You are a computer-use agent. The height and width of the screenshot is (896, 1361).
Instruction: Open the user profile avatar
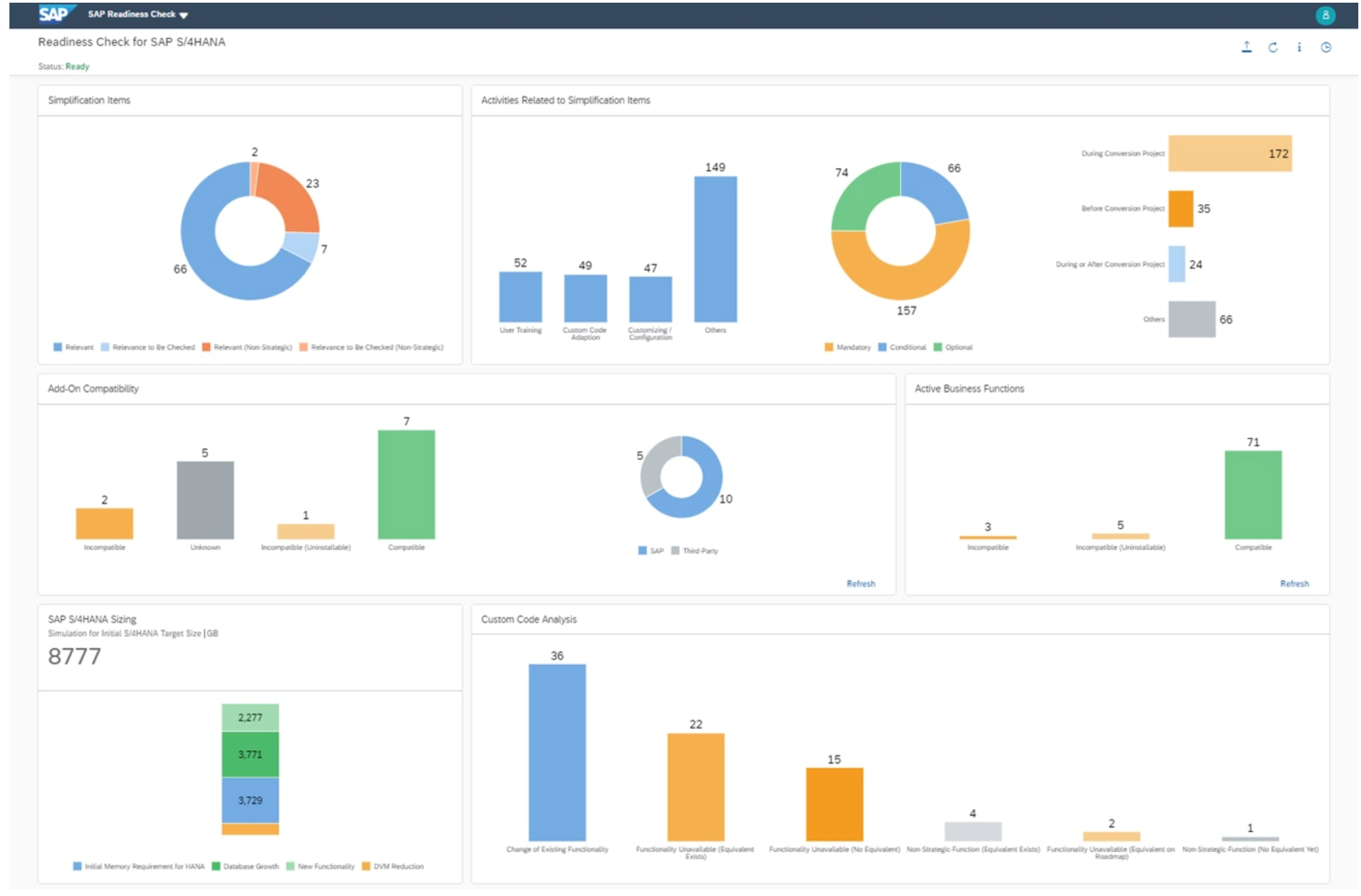[1325, 15]
